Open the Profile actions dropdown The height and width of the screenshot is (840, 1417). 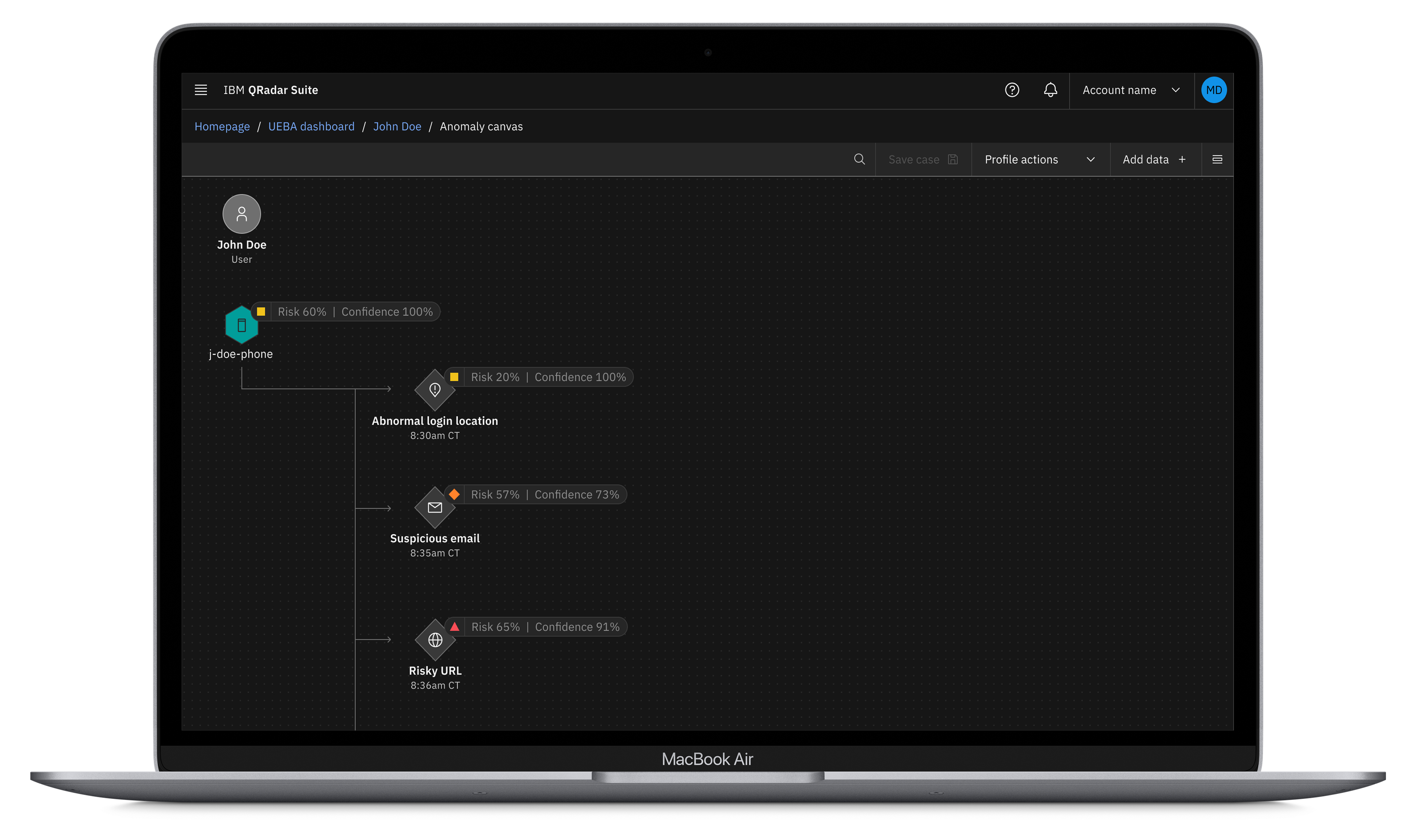coord(1039,160)
